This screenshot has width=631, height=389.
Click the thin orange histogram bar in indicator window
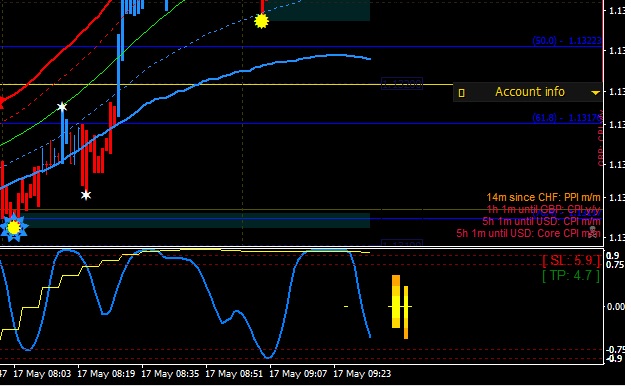click(406, 313)
